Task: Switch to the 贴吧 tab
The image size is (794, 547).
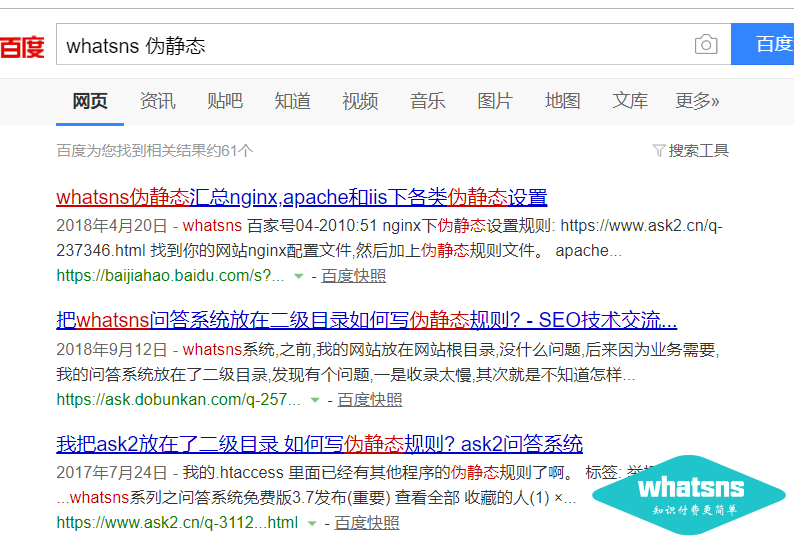Action: pyautogui.click(x=225, y=101)
